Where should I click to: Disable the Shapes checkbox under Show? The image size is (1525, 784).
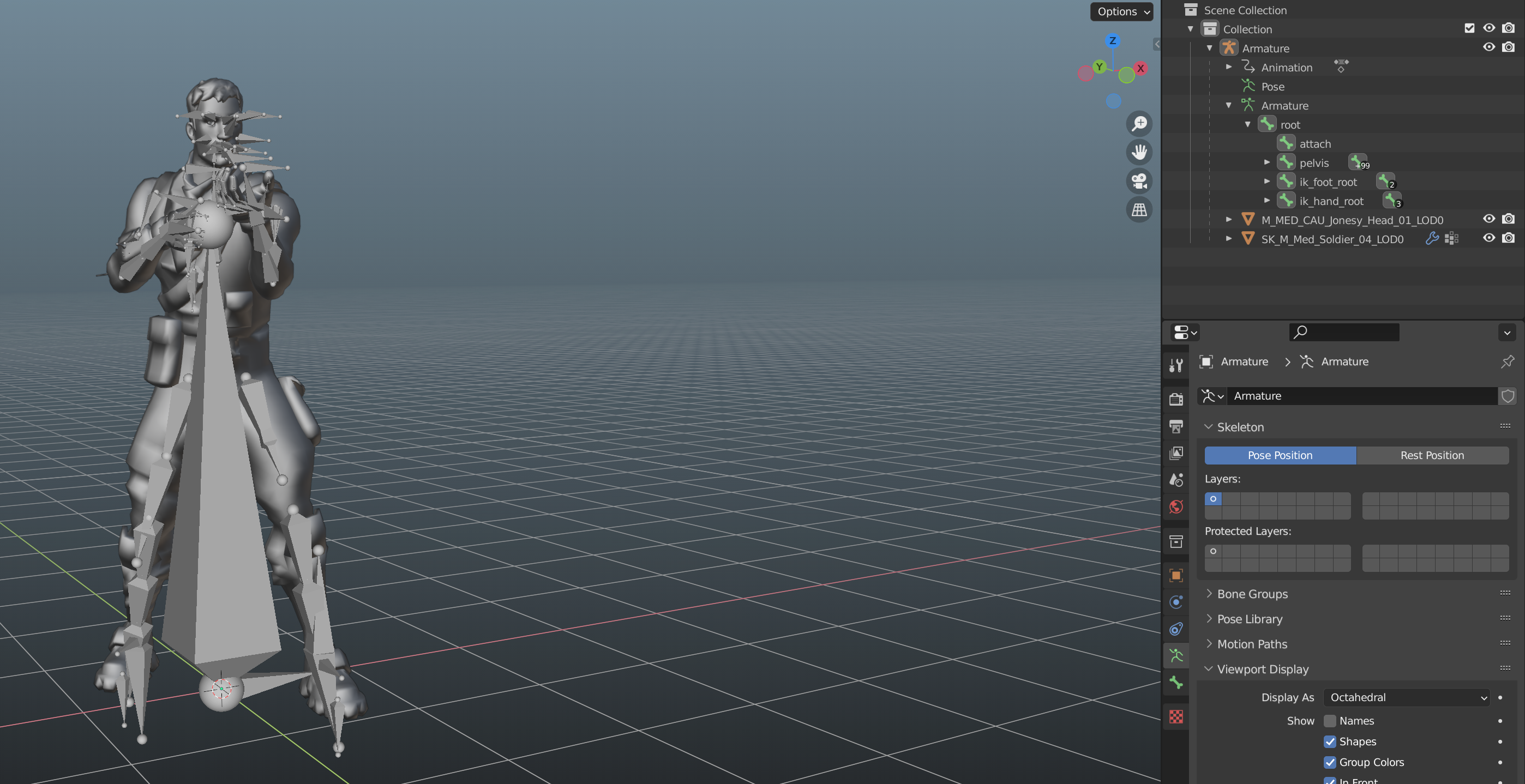(x=1331, y=741)
